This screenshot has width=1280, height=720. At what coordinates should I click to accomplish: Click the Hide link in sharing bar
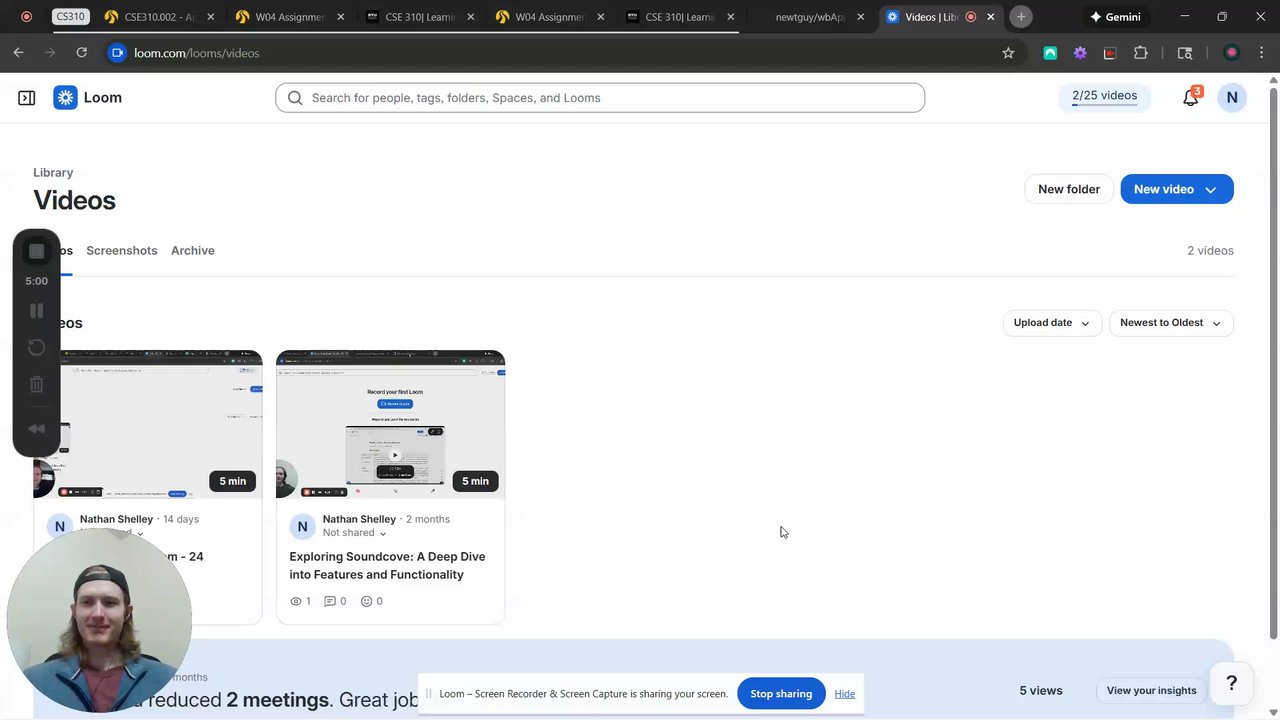[x=845, y=694]
